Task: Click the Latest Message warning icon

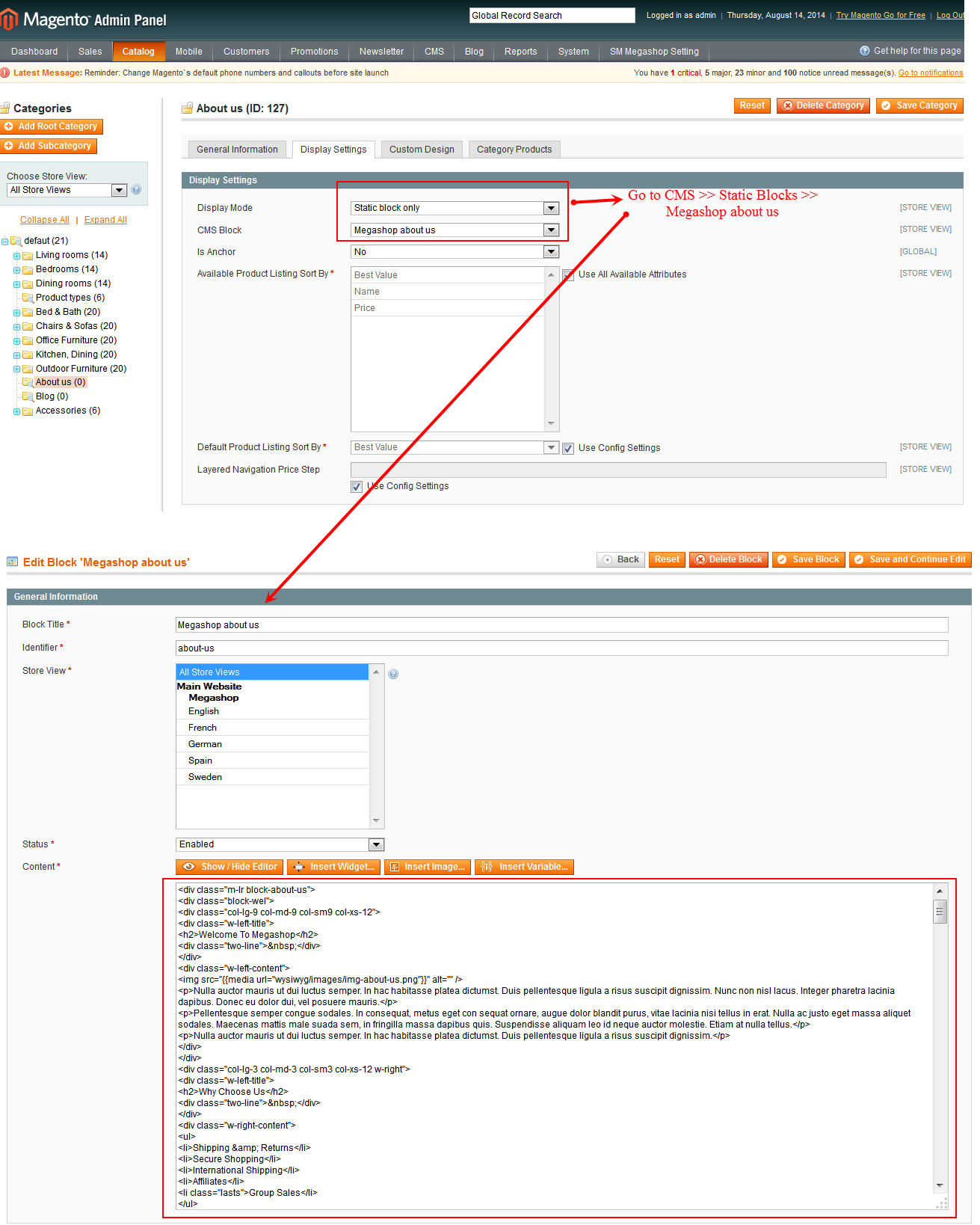Action: [5, 73]
